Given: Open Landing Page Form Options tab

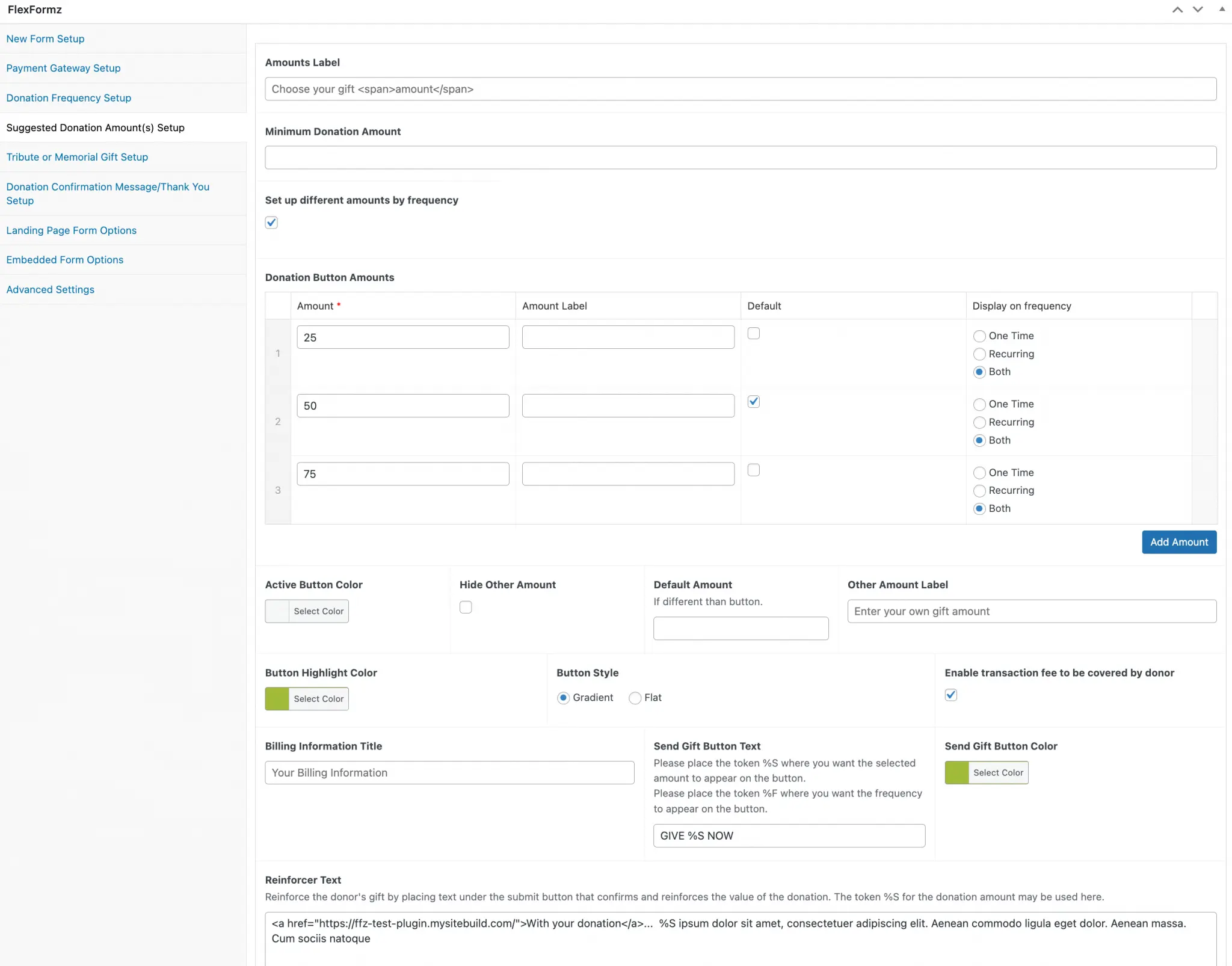Looking at the screenshot, I should point(71,230).
